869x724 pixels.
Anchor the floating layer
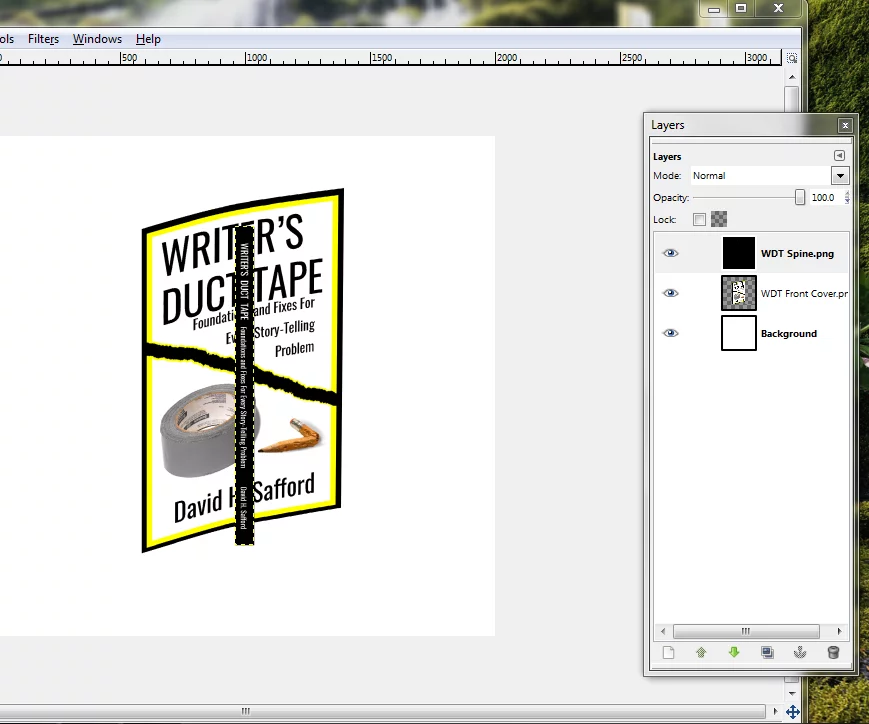(799, 653)
